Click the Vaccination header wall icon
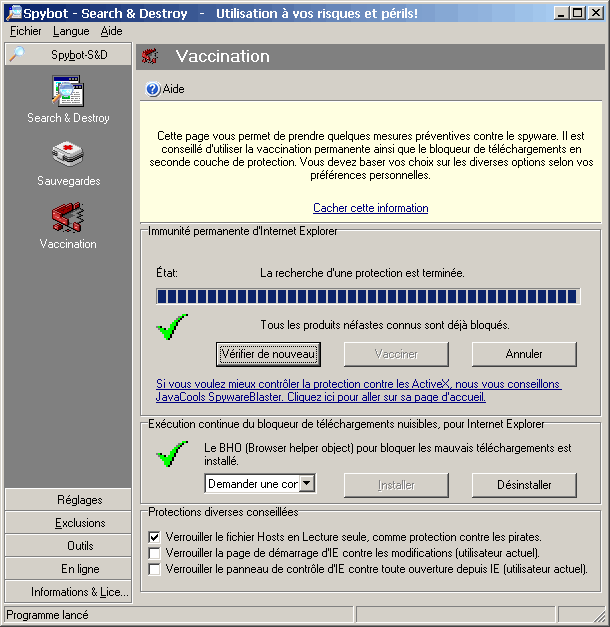610x627 pixels. coord(150,56)
